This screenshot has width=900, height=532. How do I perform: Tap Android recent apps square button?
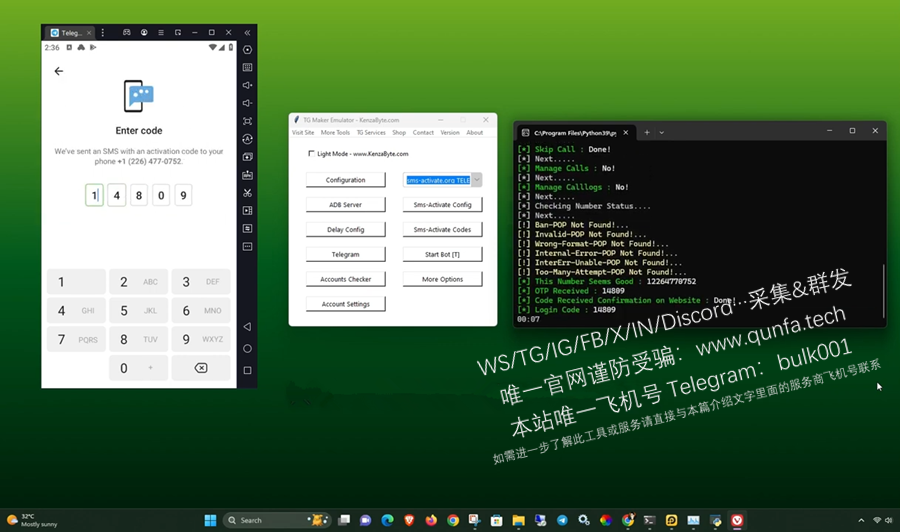tap(247, 371)
